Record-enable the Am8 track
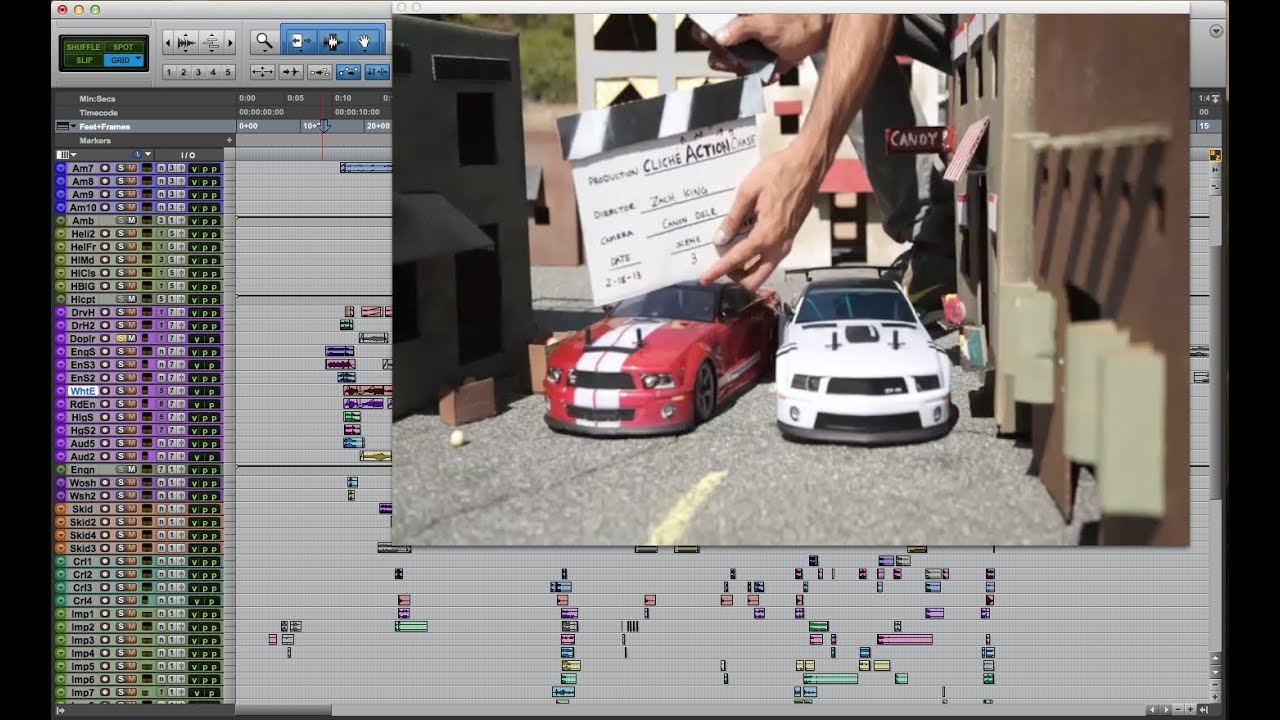Screen dimensions: 1280x720 point(105,181)
